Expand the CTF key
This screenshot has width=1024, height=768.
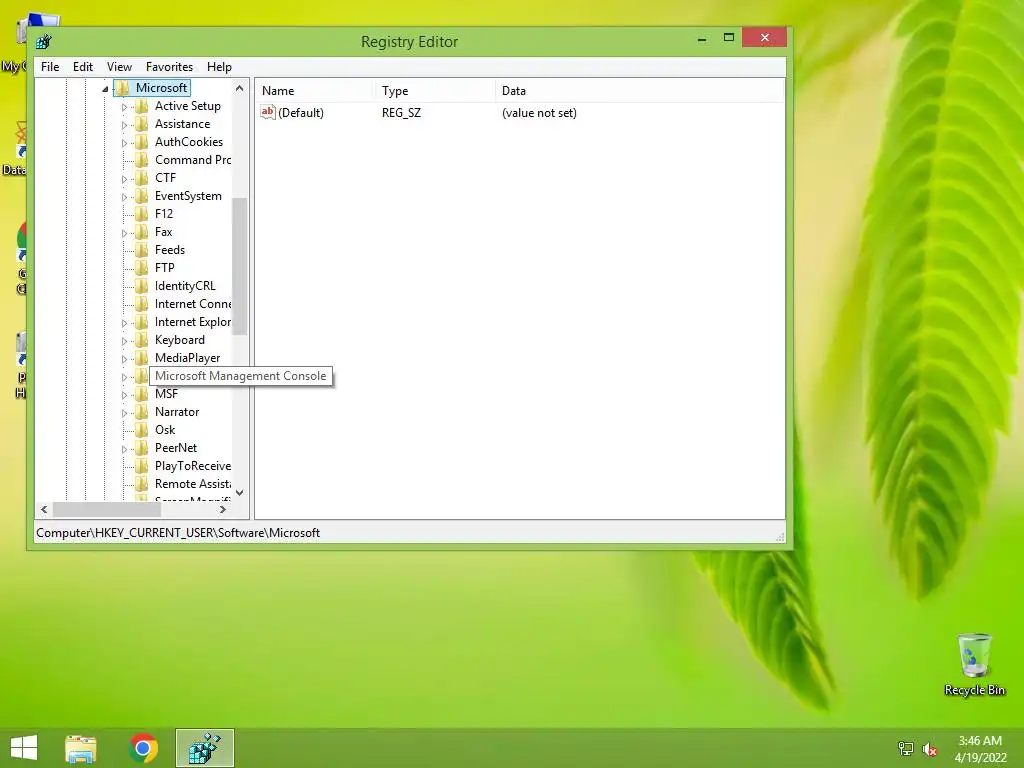point(124,178)
